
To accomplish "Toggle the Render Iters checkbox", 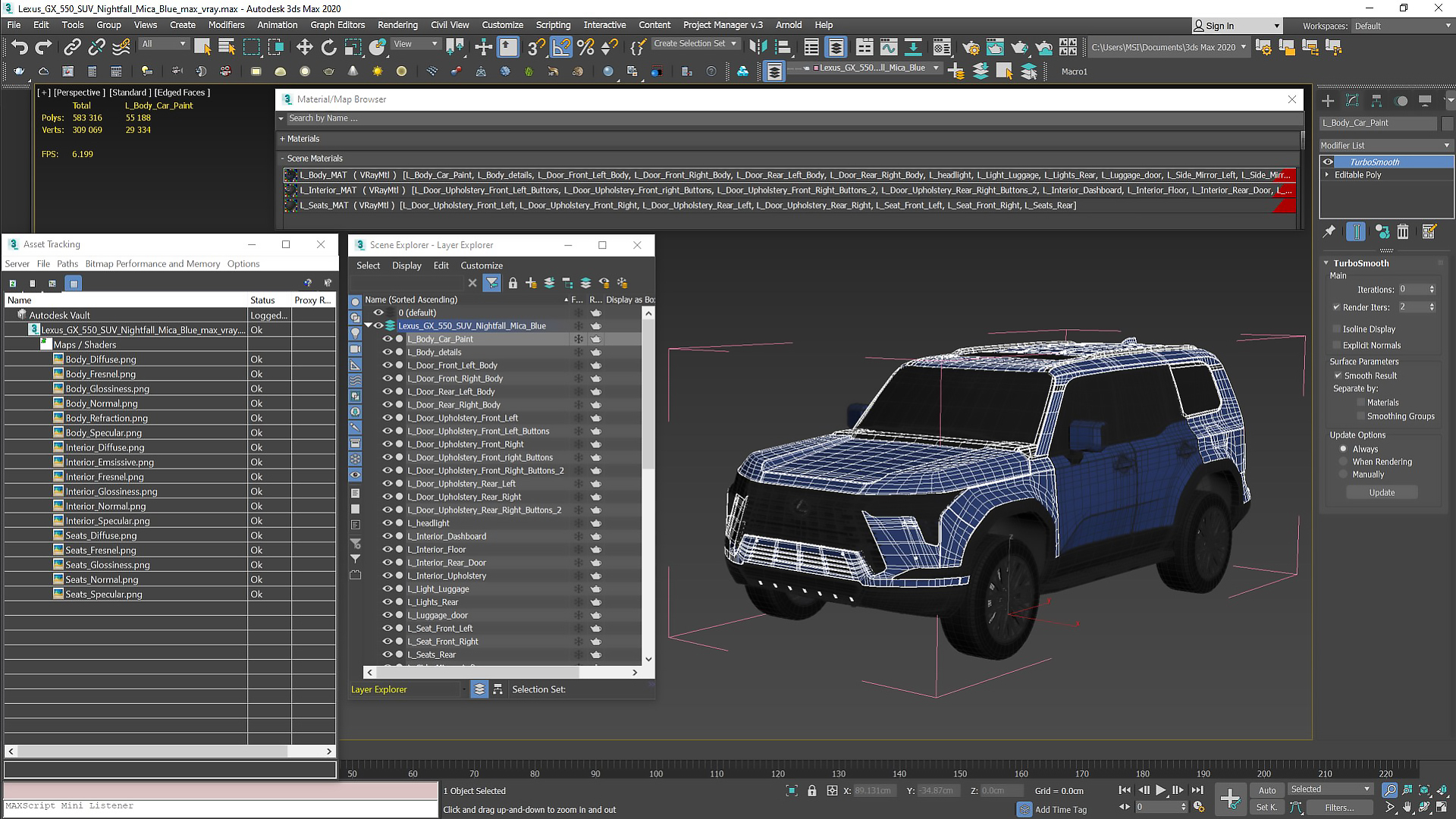I will [1336, 307].
